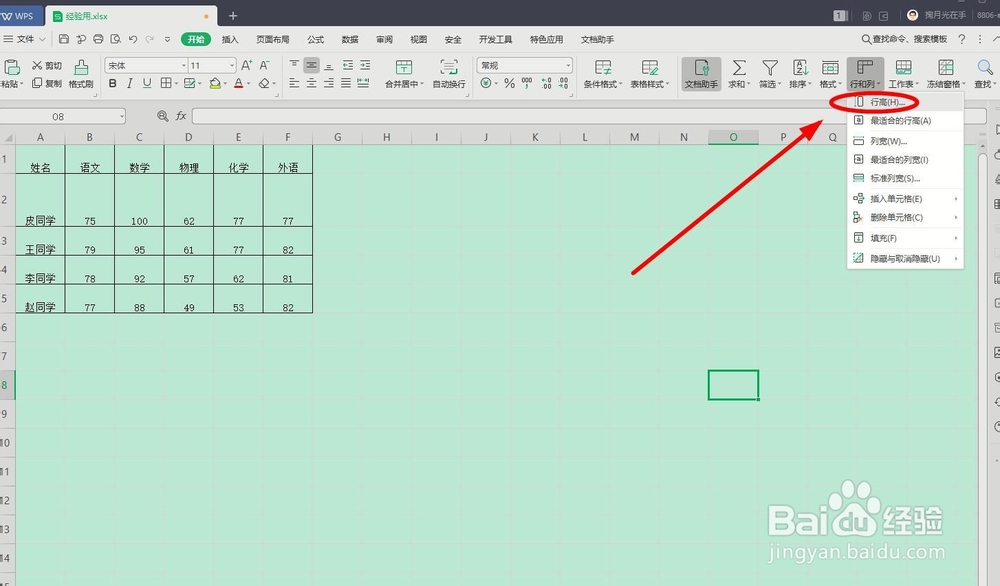Open Table Styles (表格样式)

pos(650,74)
